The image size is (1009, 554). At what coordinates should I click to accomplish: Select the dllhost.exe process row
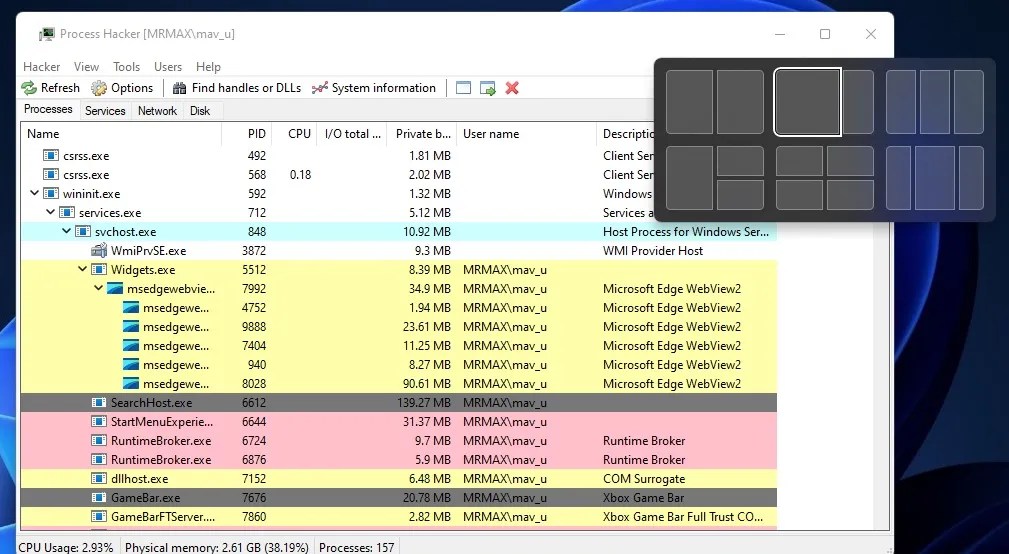click(398, 479)
